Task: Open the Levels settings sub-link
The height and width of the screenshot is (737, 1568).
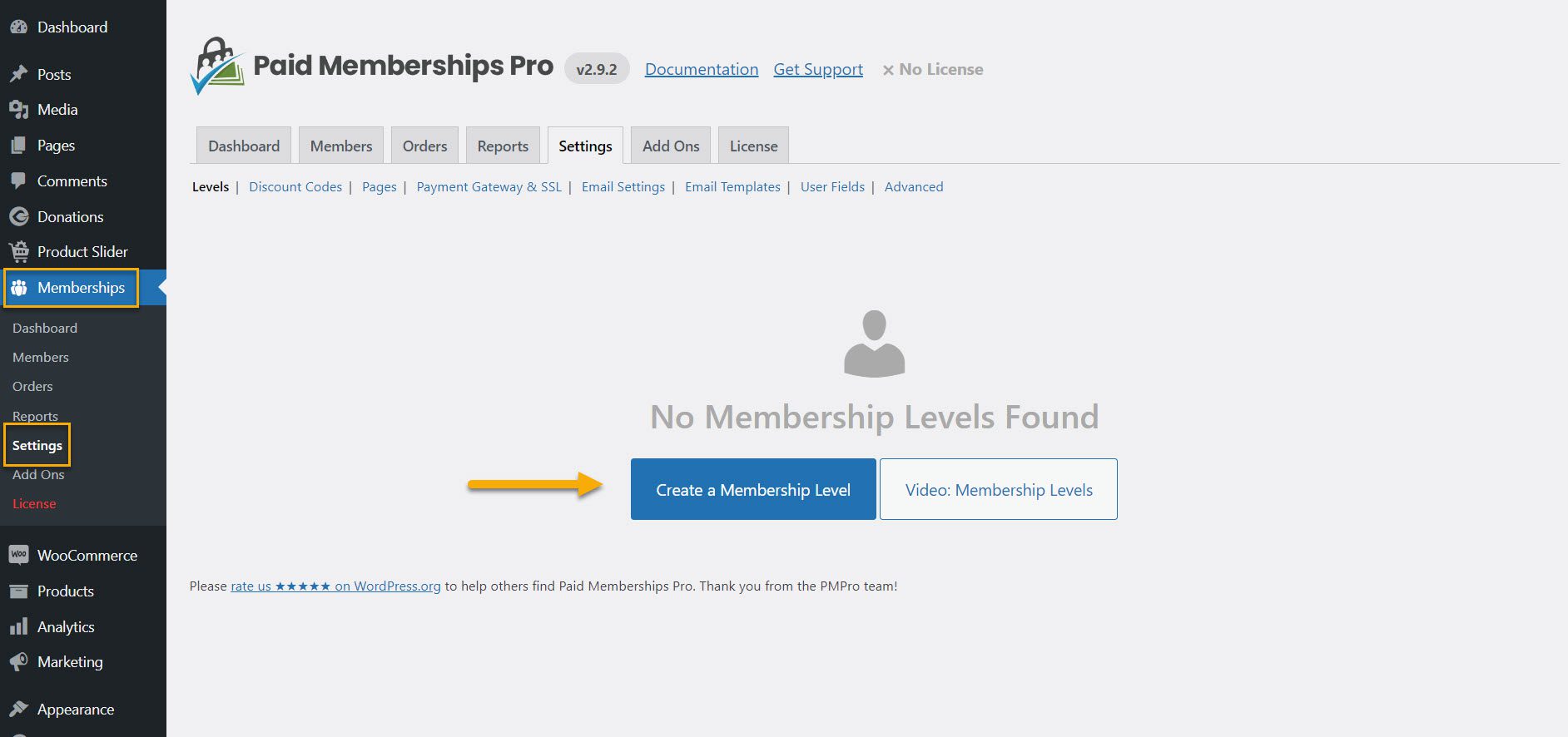Action: pyautogui.click(x=211, y=186)
